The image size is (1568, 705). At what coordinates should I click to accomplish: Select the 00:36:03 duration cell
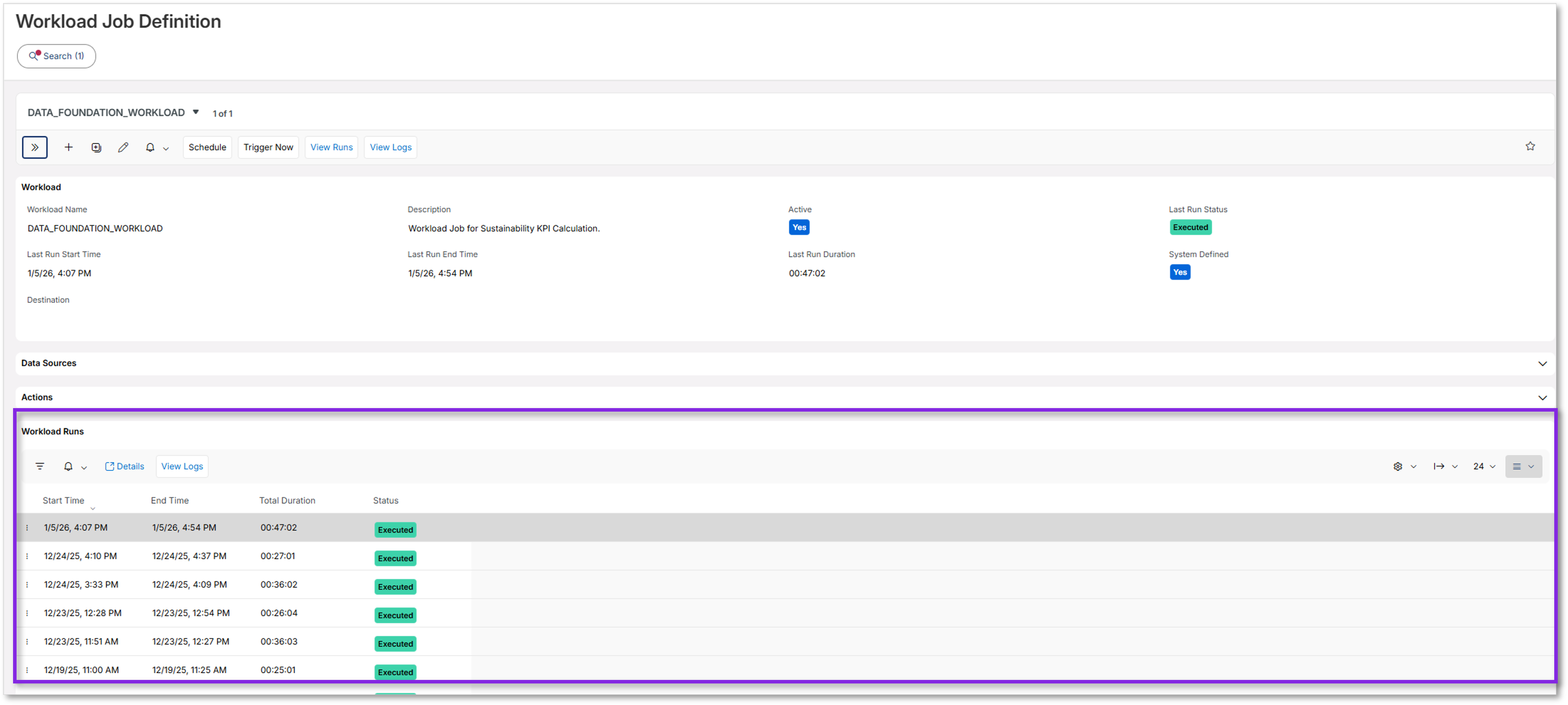pos(279,642)
